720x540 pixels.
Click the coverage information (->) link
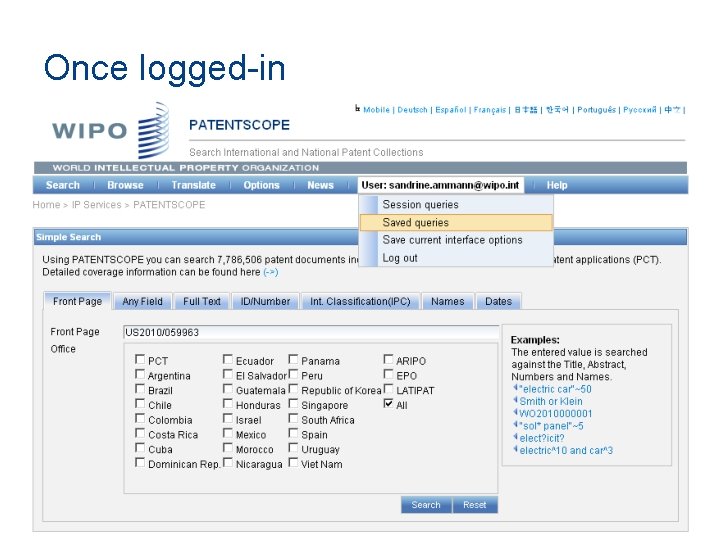point(270,272)
